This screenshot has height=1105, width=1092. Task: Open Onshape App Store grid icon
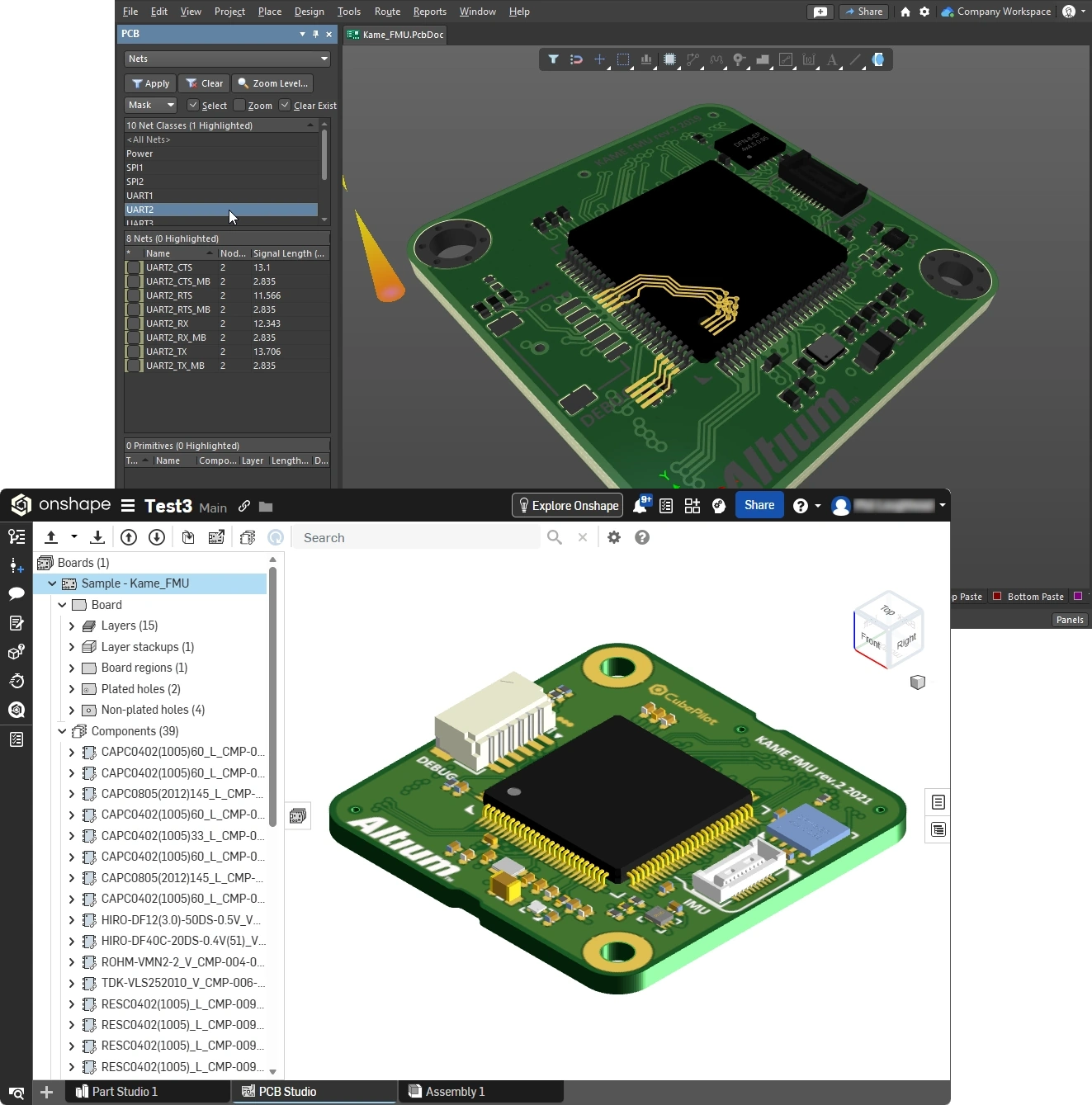[693, 506]
